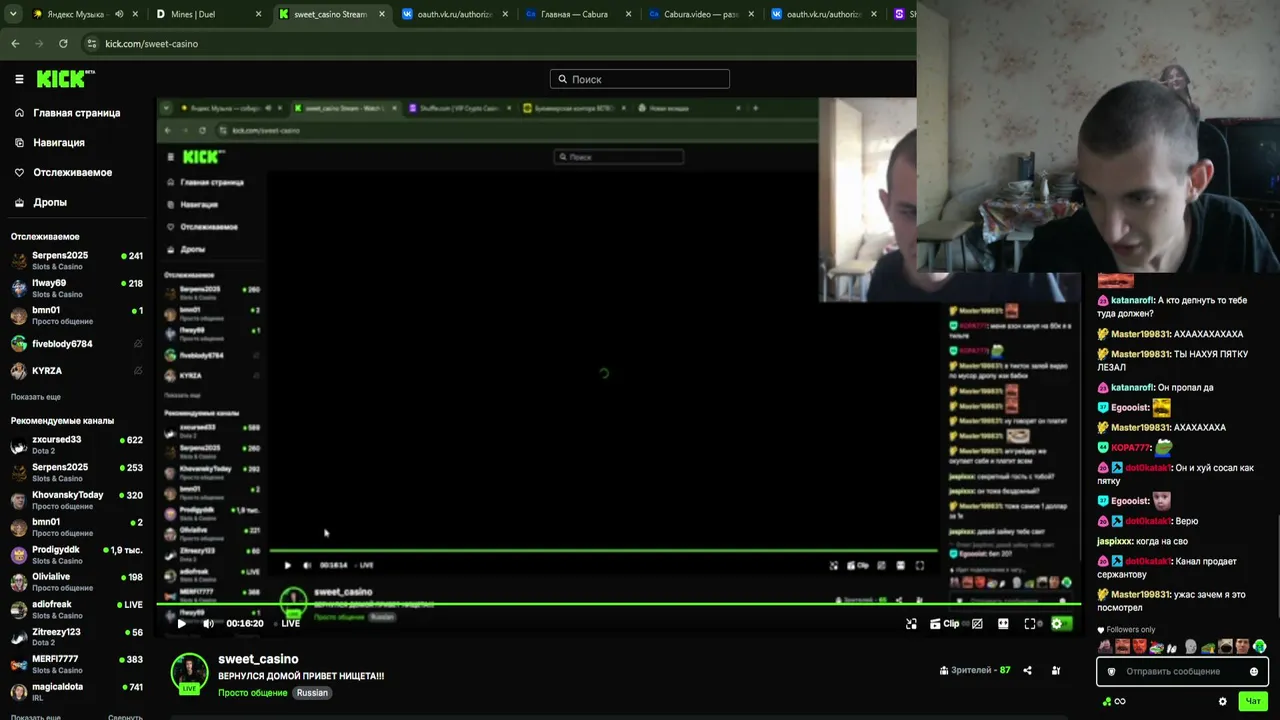This screenshot has height=720, width=1280.
Task: Open the browser tab search dropdown
Action: pyautogui.click(x=13, y=14)
